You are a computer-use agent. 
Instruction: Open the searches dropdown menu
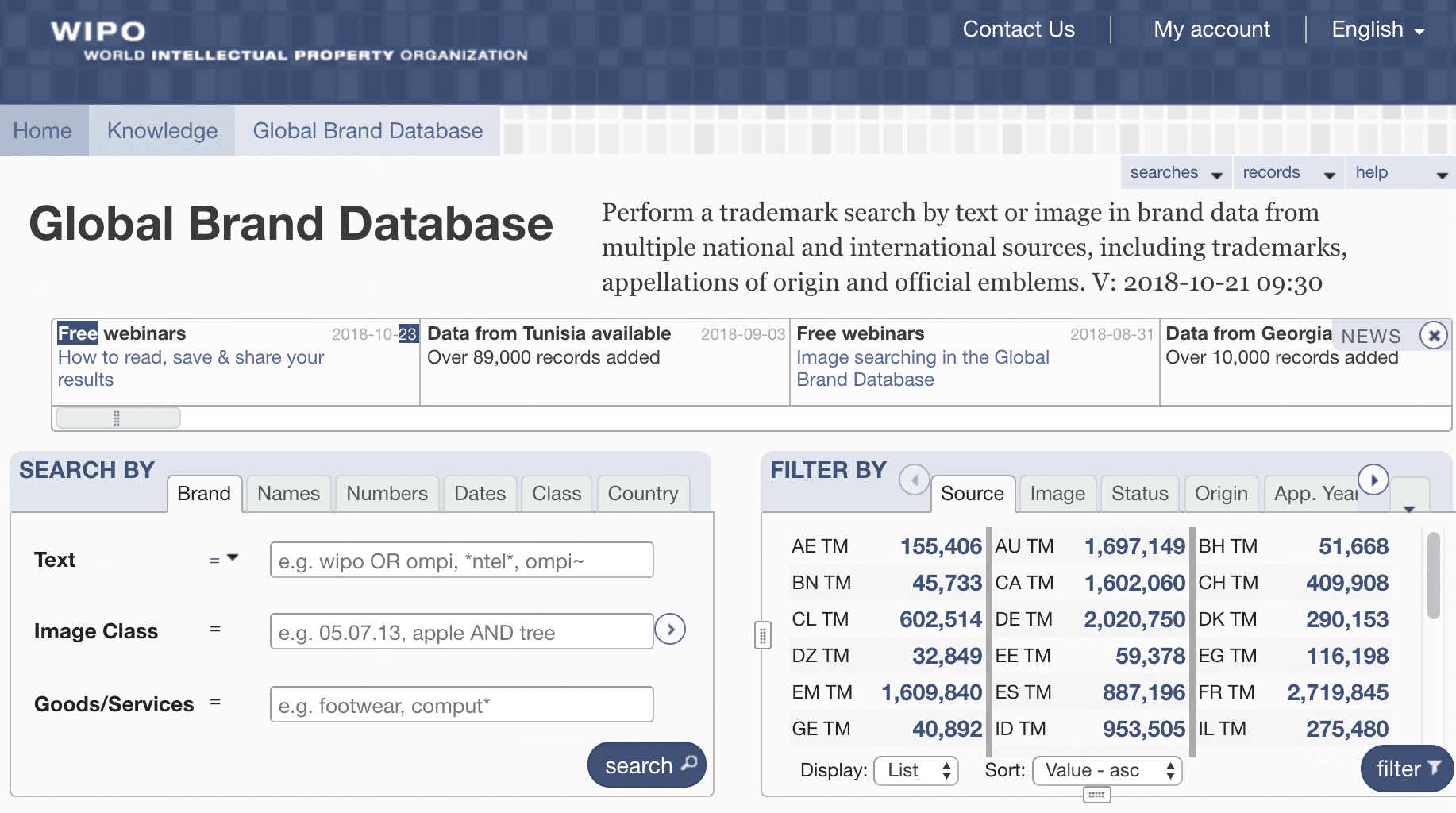(x=1175, y=173)
